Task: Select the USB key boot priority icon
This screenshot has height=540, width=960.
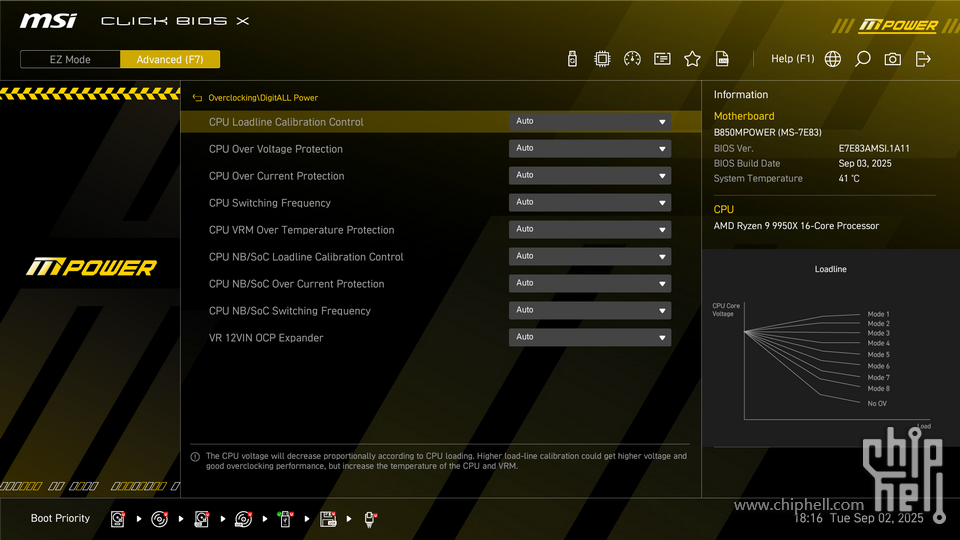Action: coord(285,519)
